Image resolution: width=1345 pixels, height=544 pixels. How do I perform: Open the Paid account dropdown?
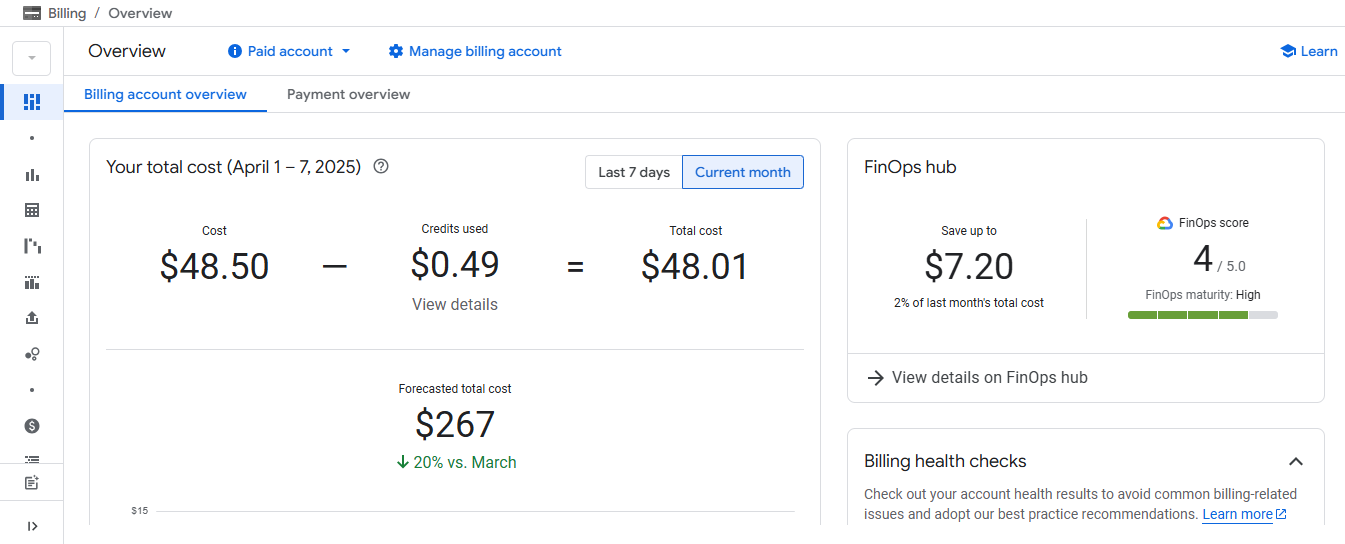289,51
